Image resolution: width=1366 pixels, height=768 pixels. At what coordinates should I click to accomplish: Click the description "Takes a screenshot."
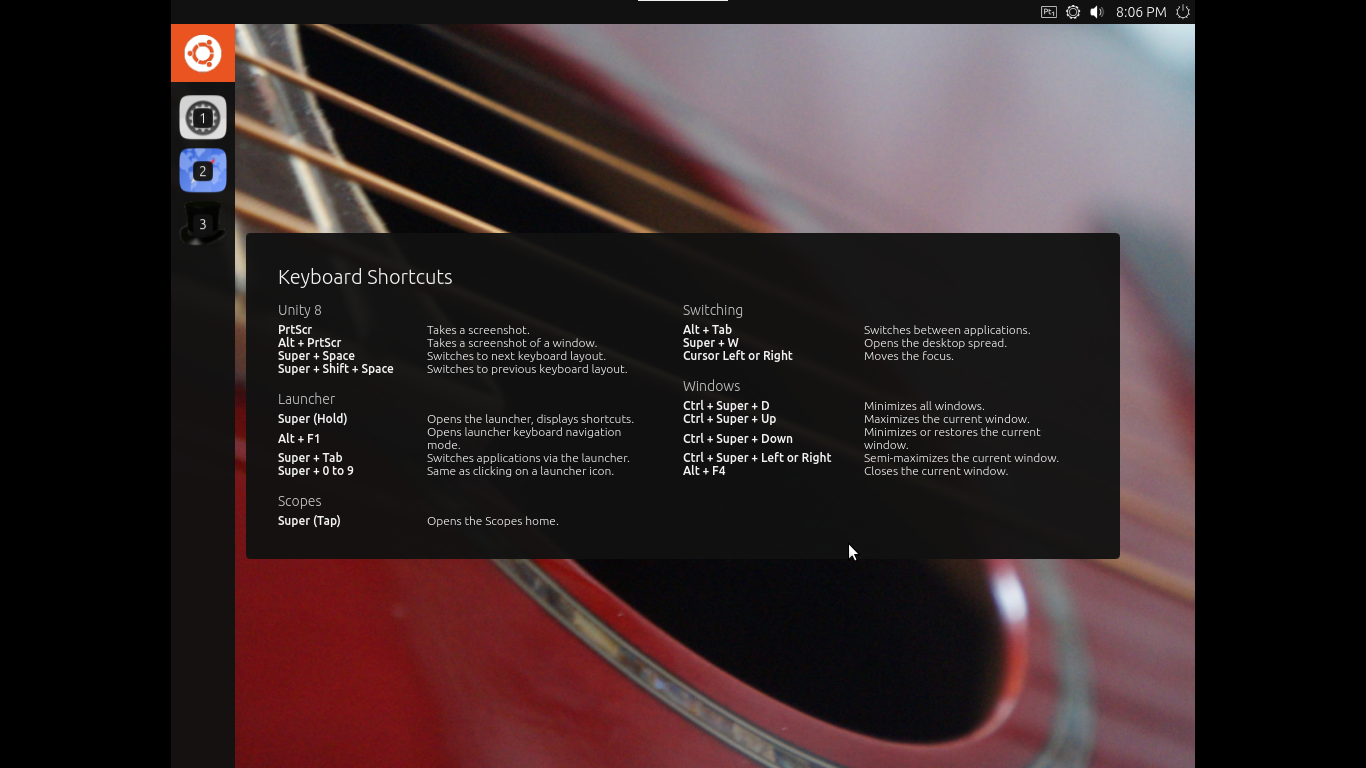click(x=478, y=330)
